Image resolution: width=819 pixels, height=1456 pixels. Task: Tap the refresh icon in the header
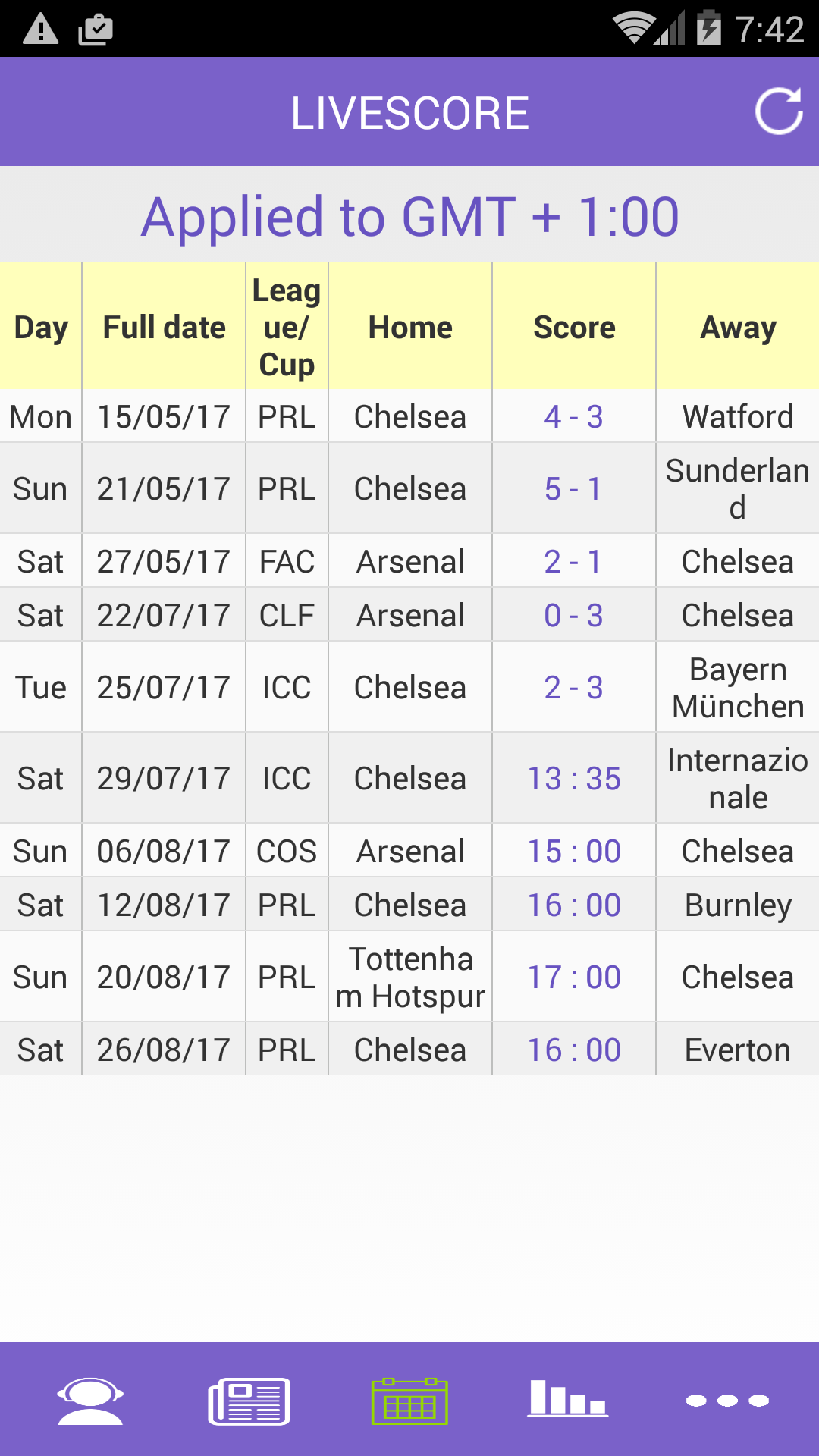[779, 112]
